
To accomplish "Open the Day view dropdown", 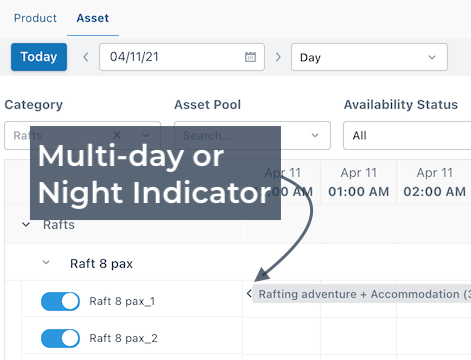I will click(369, 57).
